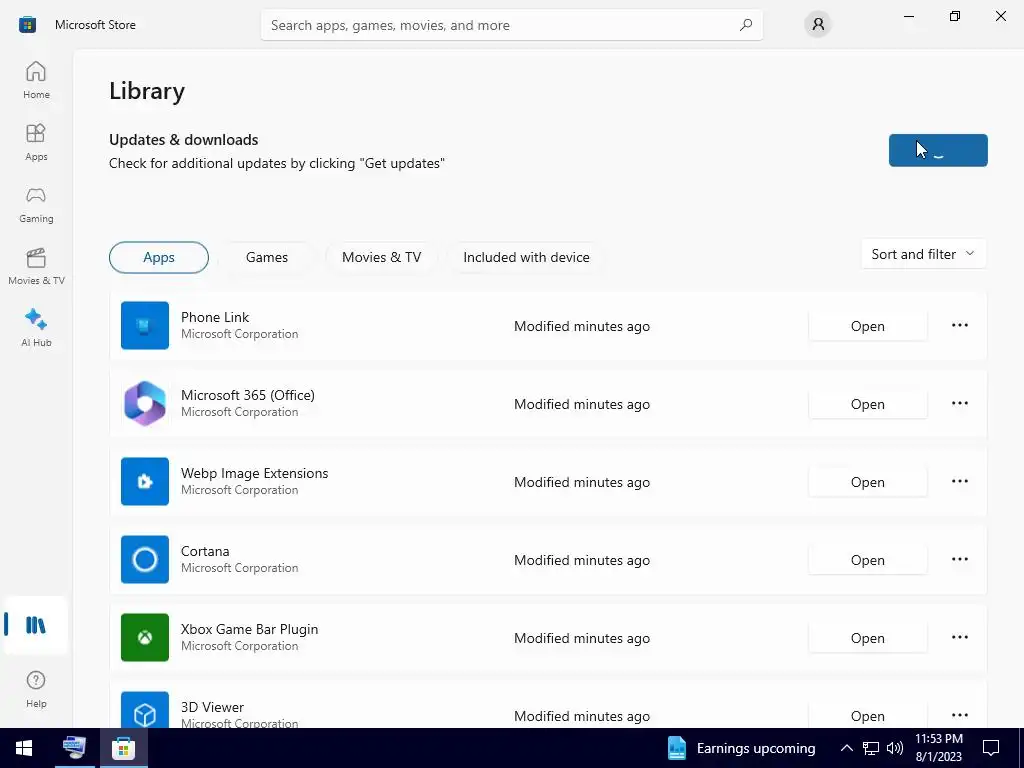
Task: Open Help from the sidebar
Action: (36, 689)
